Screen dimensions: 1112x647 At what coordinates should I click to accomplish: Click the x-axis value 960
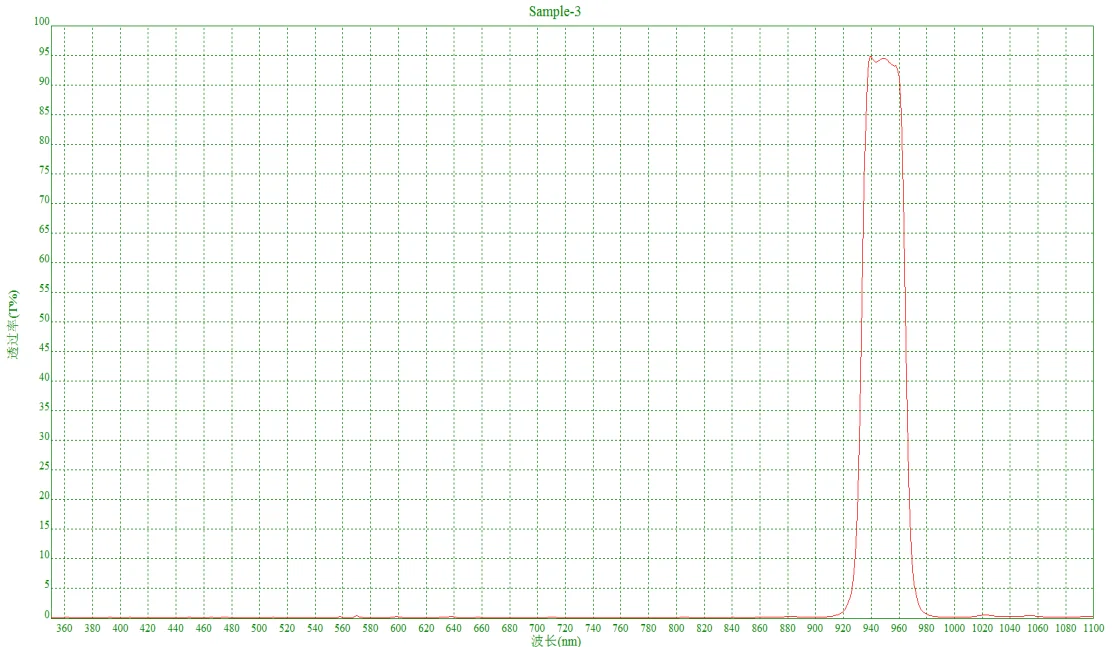[x=899, y=628]
